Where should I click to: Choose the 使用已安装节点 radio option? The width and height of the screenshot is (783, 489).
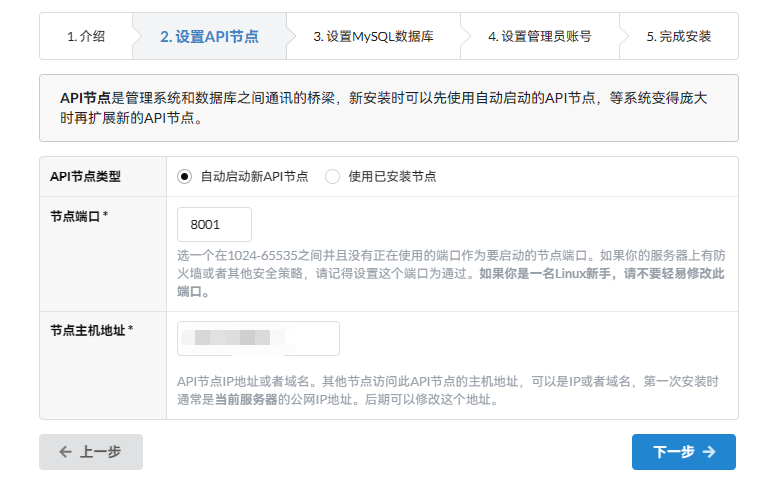[332, 176]
